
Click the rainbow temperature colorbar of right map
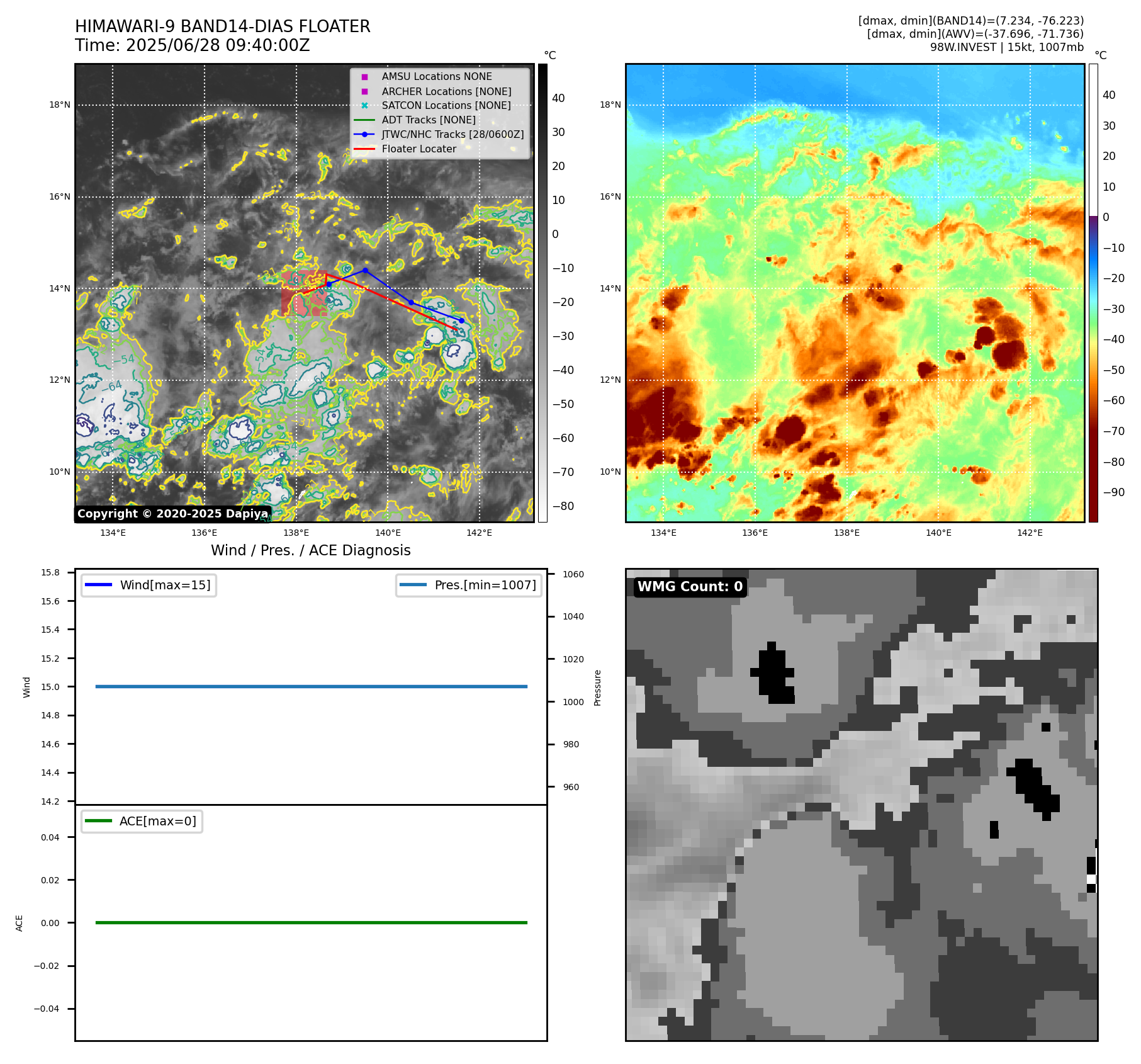click(x=1093, y=293)
